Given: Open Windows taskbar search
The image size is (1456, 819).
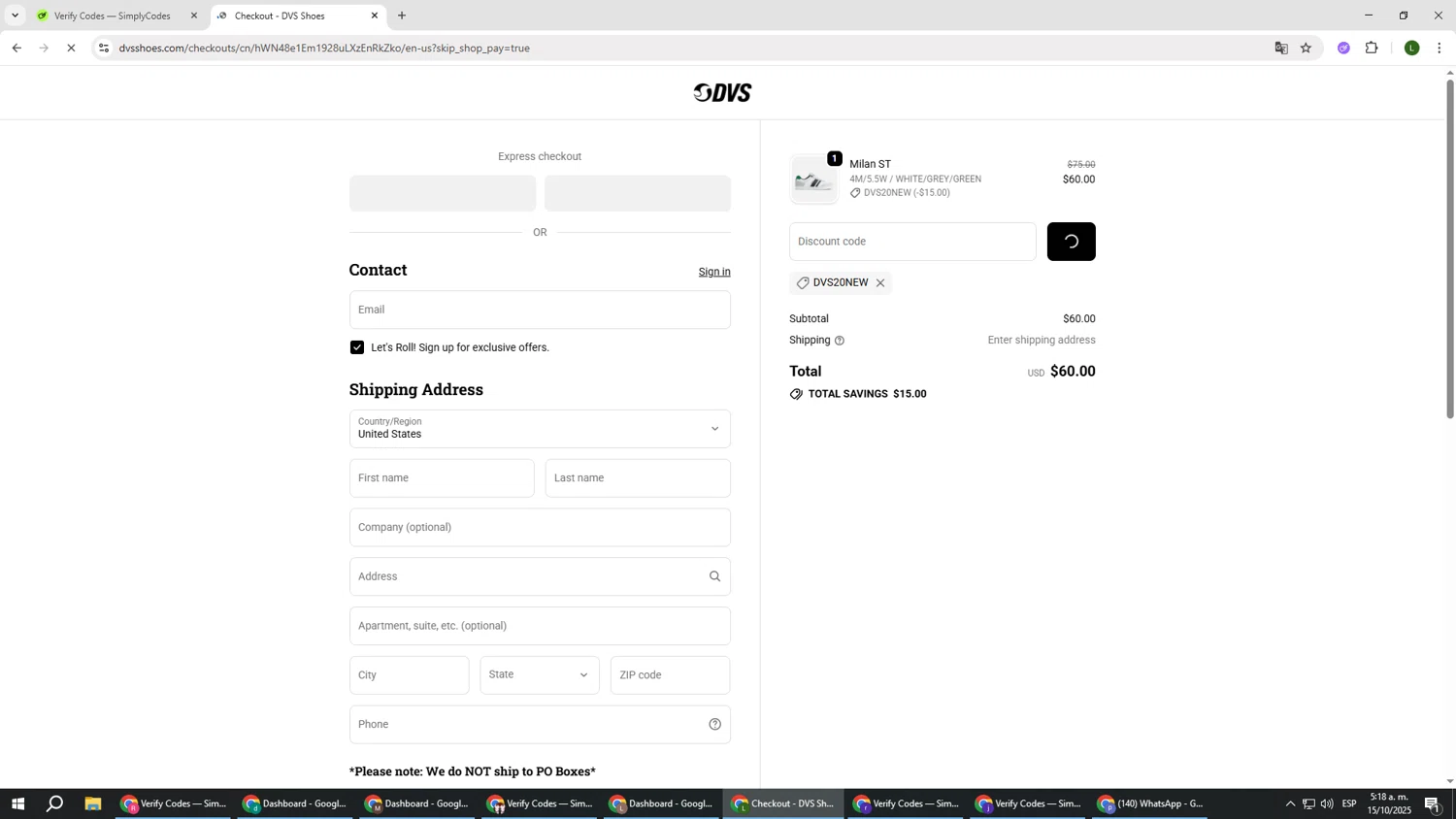Looking at the screenshot, I should (x=55, y=803).
